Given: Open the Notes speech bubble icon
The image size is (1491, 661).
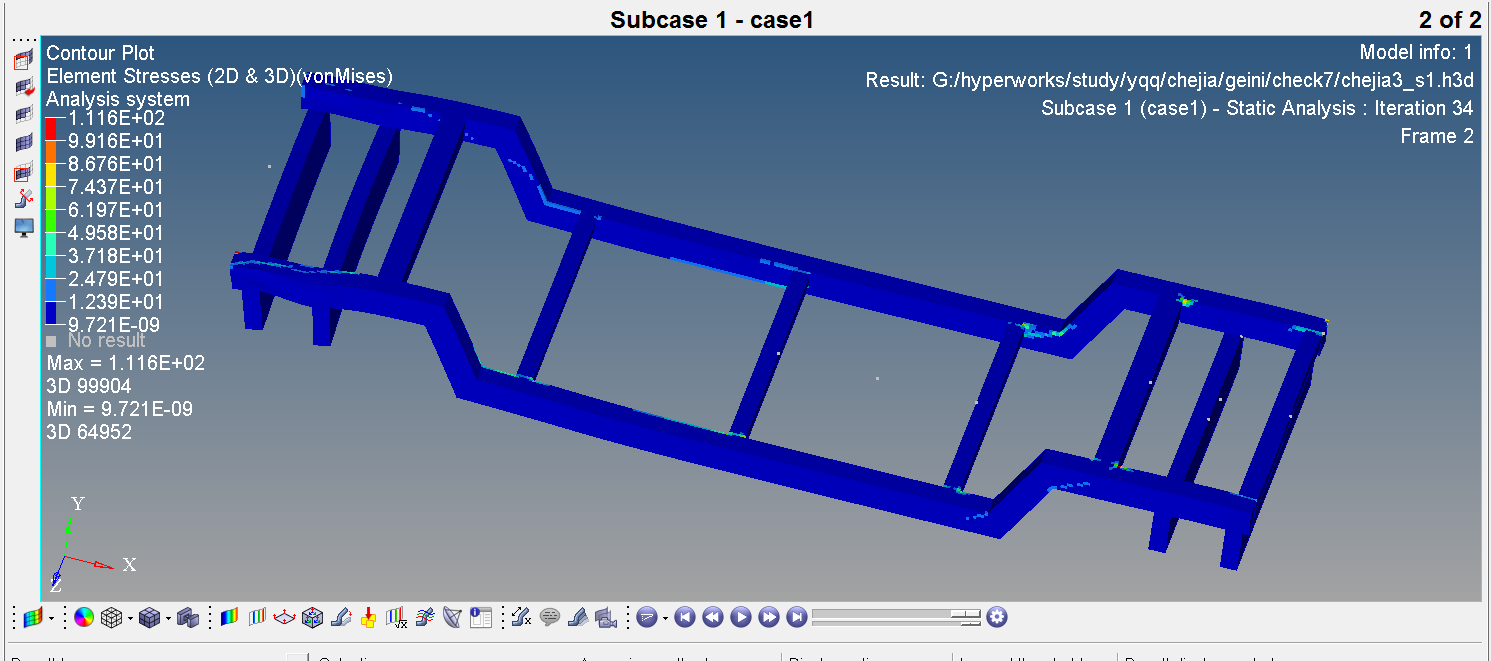Looking at the screenshot, I should point(549,618).
